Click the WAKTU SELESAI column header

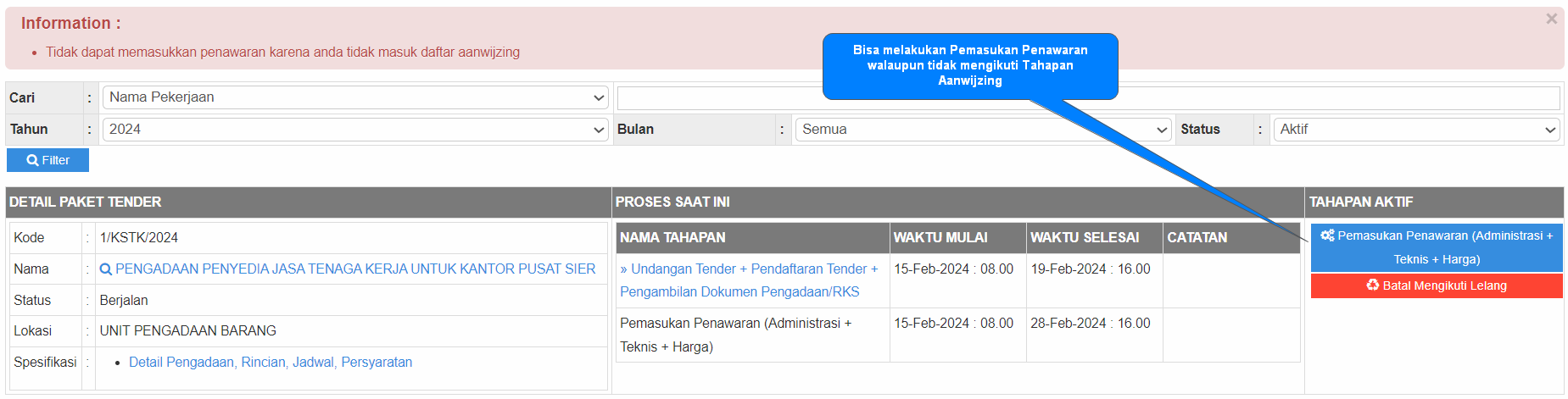coord(1085,238)
